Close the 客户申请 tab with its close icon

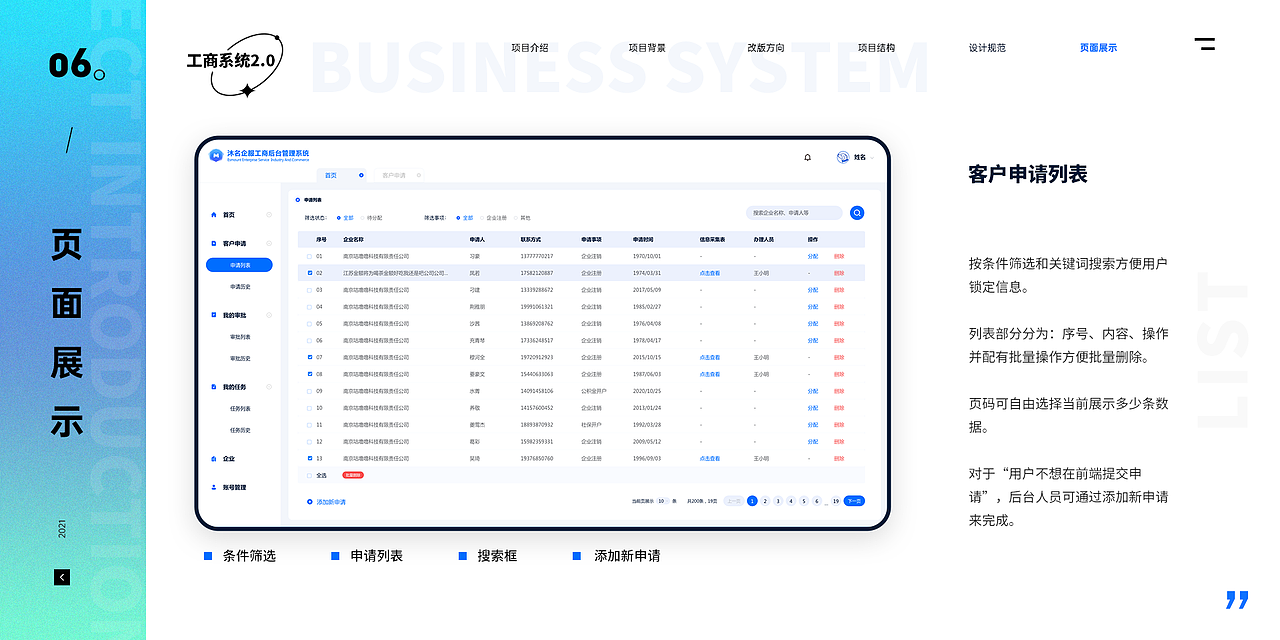click(x=418, y=175)
